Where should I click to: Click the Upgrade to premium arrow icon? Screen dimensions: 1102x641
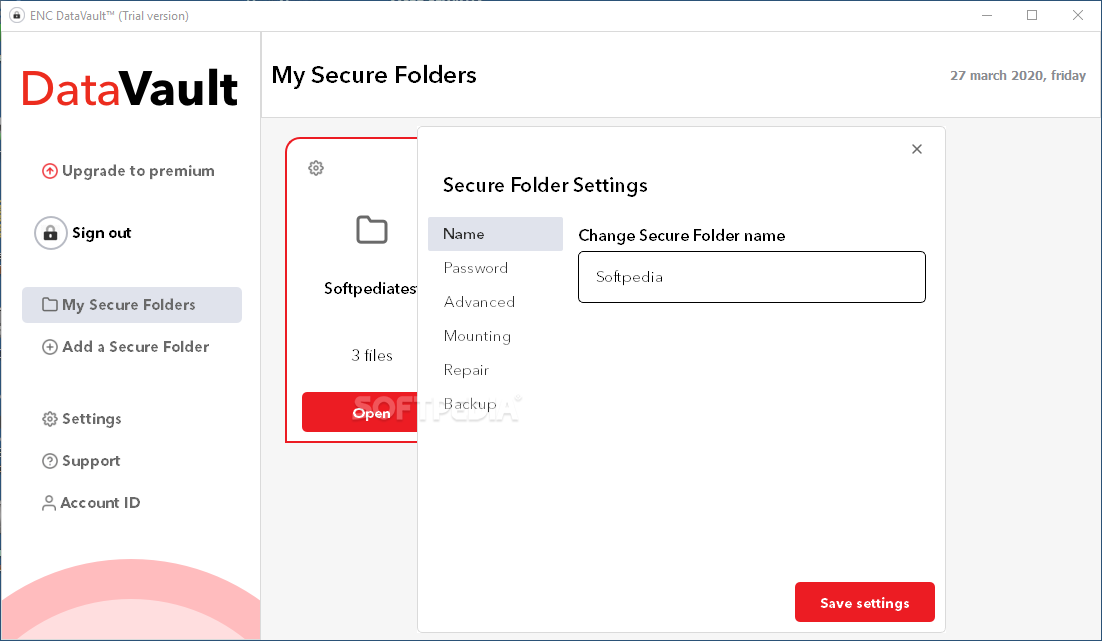[x=50, y=171]
